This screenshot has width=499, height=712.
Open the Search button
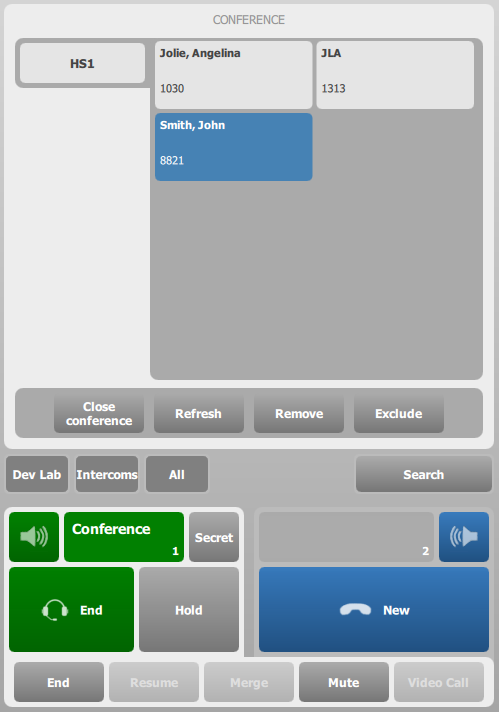[x=424, y=474]
